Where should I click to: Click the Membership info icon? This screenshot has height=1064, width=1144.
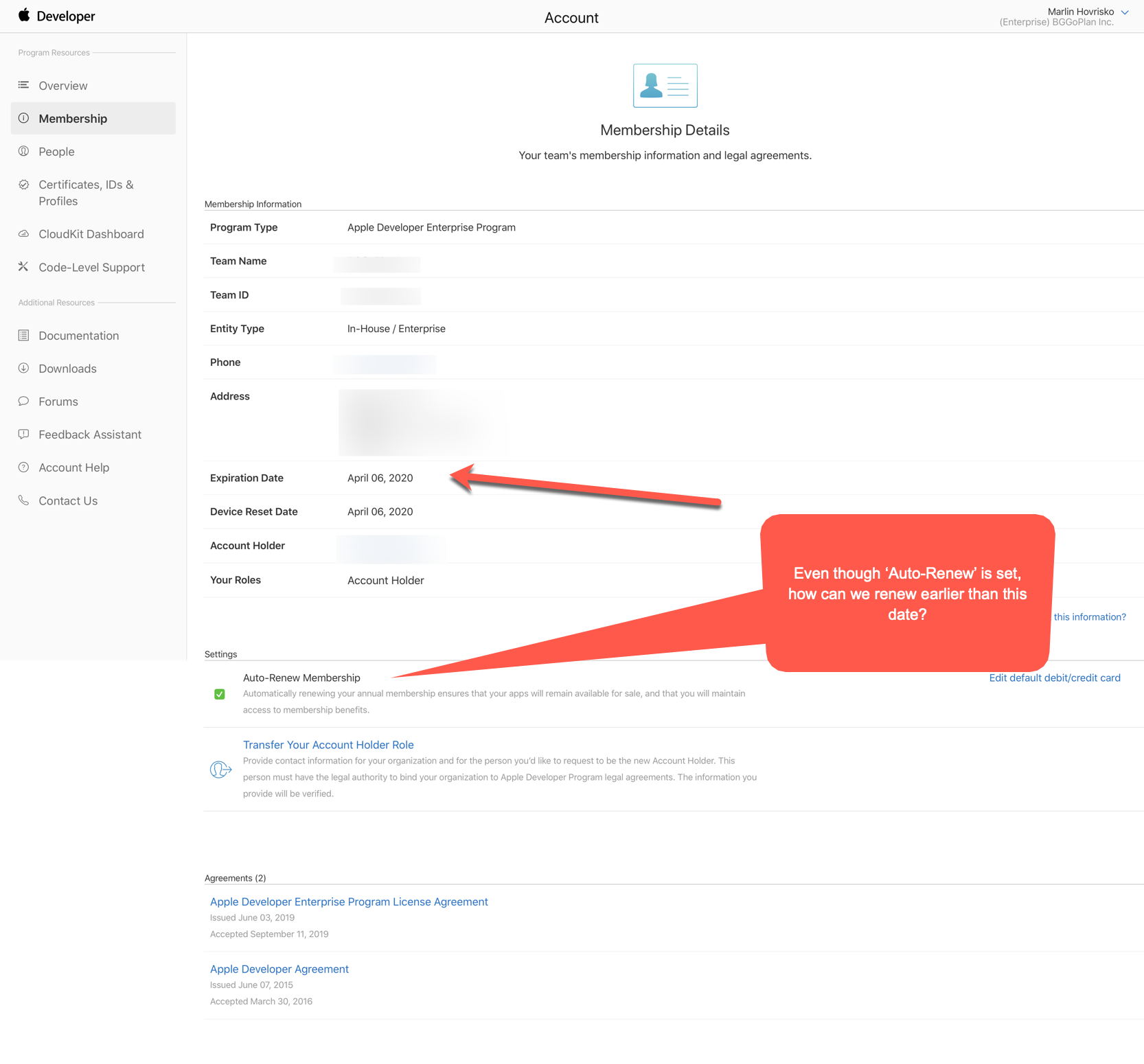coord(23,118)
